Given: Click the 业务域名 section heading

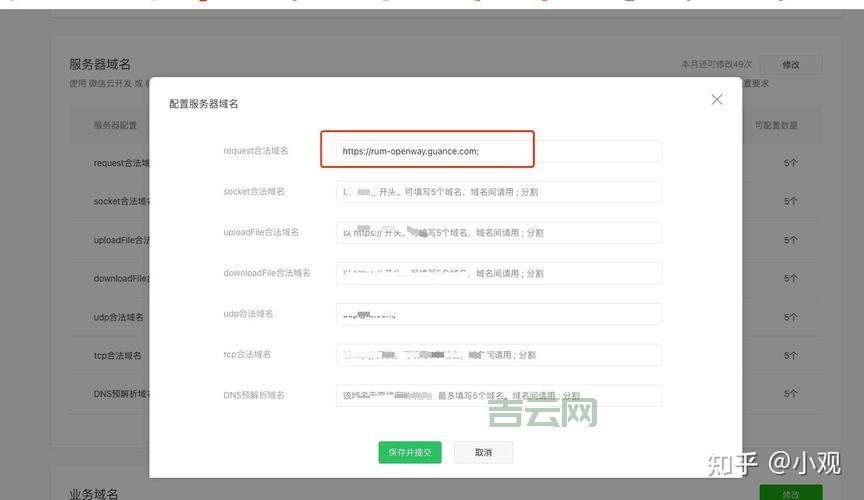Looking at the screenshot, I should [x=94, y=494].
